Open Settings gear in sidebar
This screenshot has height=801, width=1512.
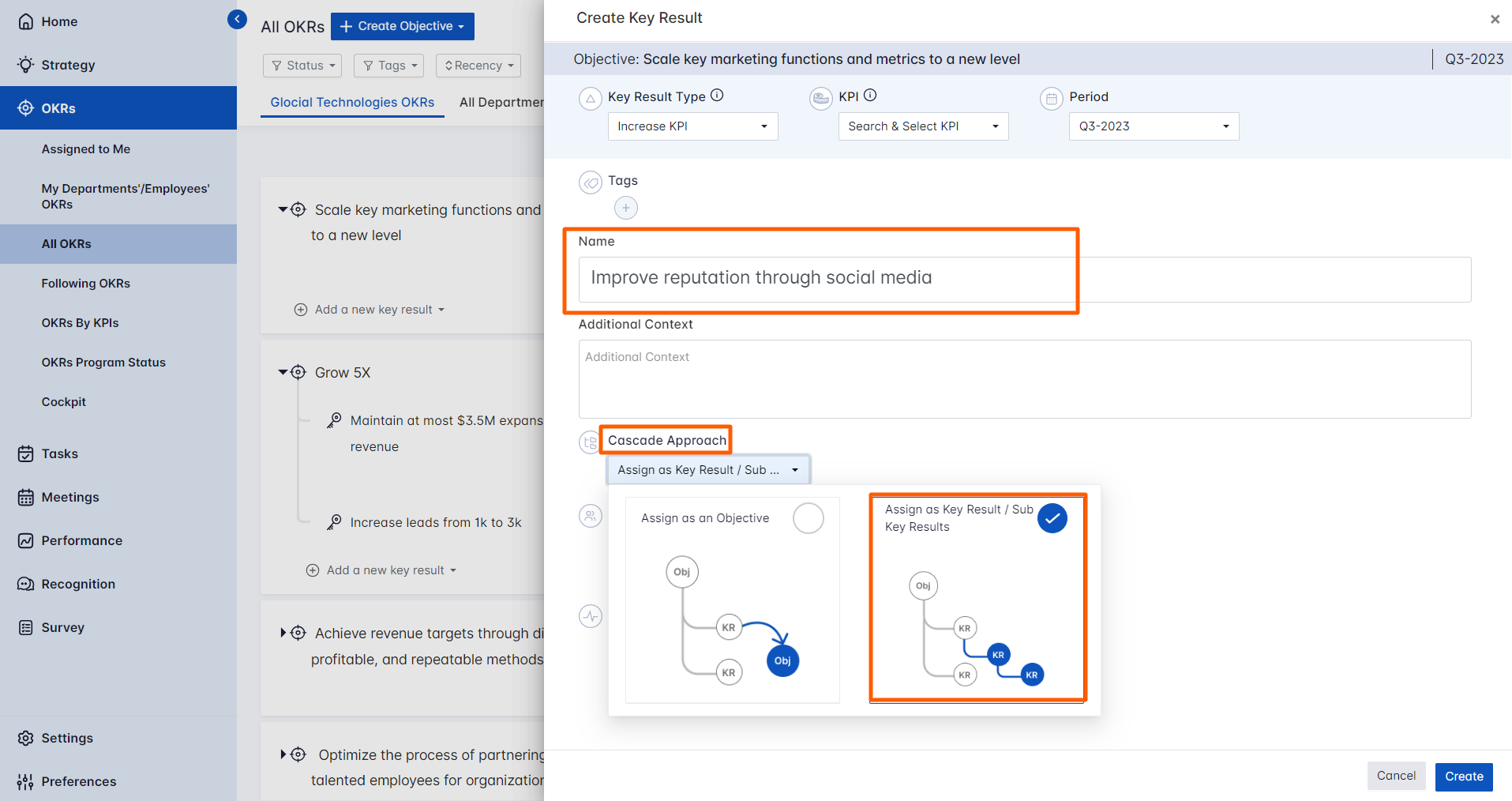point(26,738)
